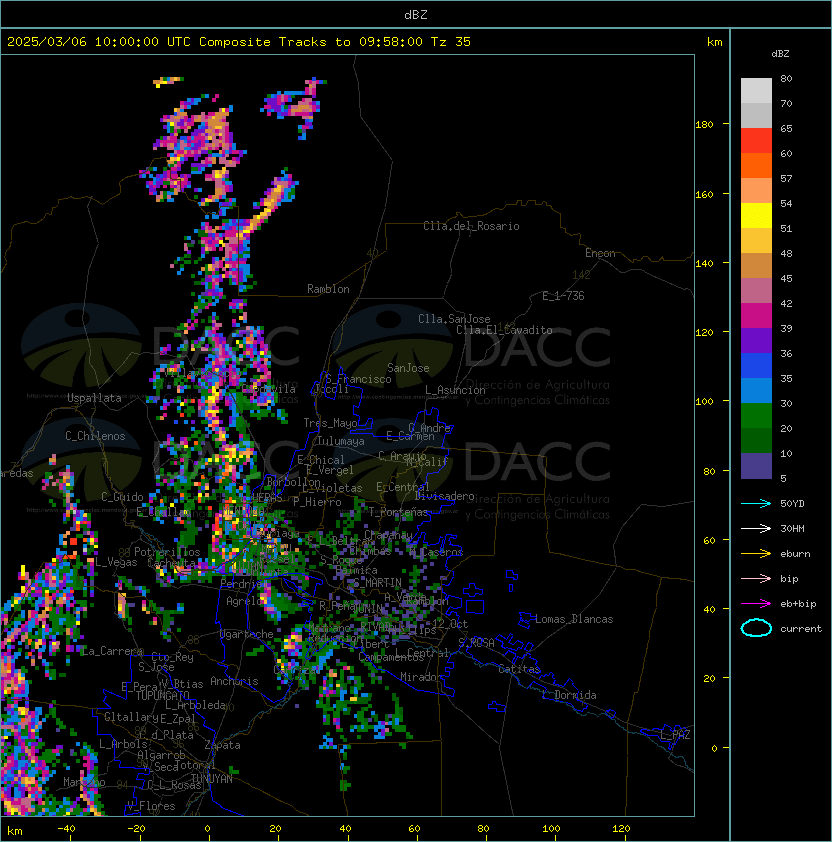Click the 'dBZ' heading above the color scale
This screenshot has height=842, width=832.
780,54
